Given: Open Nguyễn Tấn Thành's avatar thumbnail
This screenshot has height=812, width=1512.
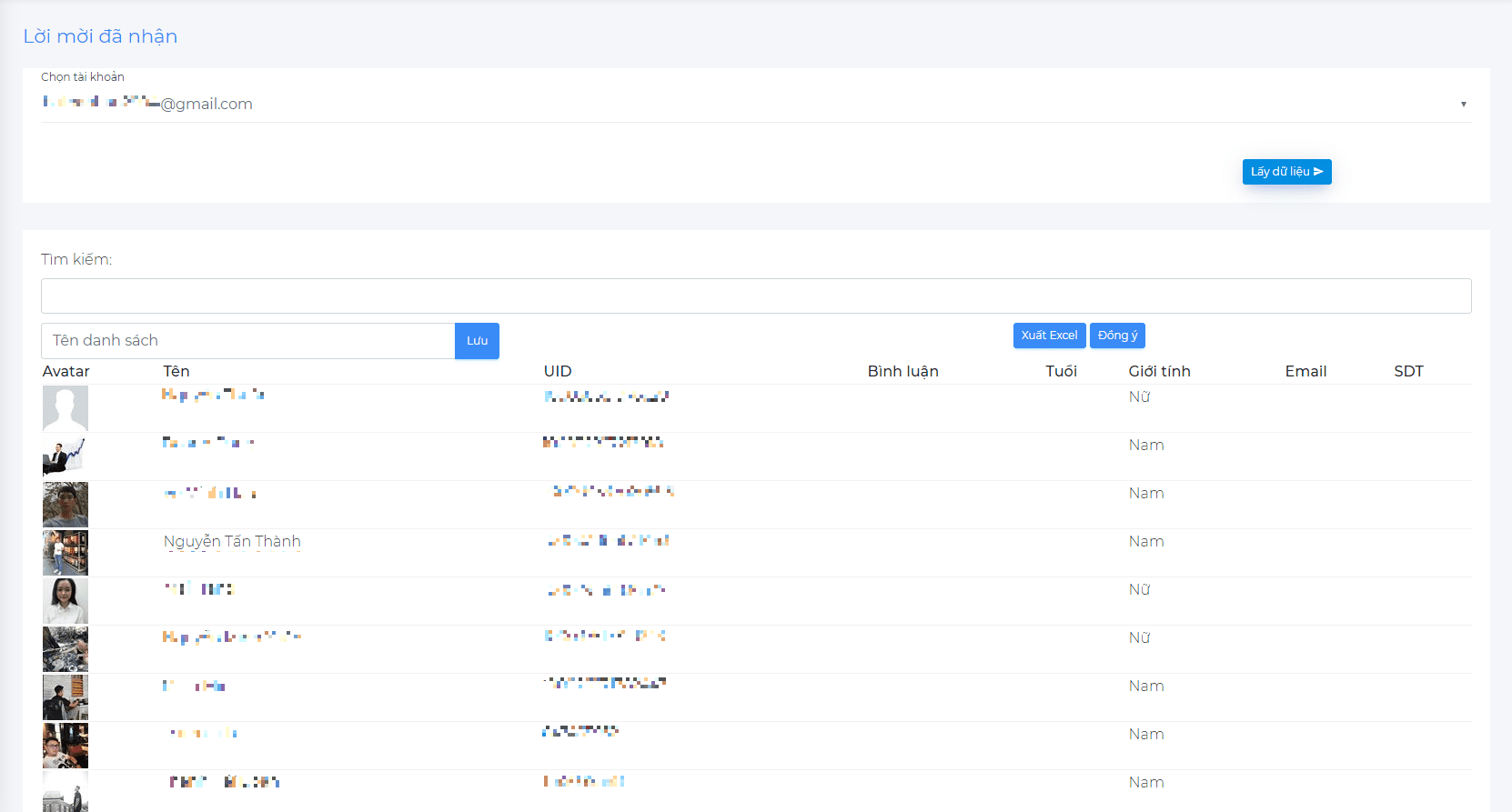Looking at the screenshot, I should pos(66,552).
